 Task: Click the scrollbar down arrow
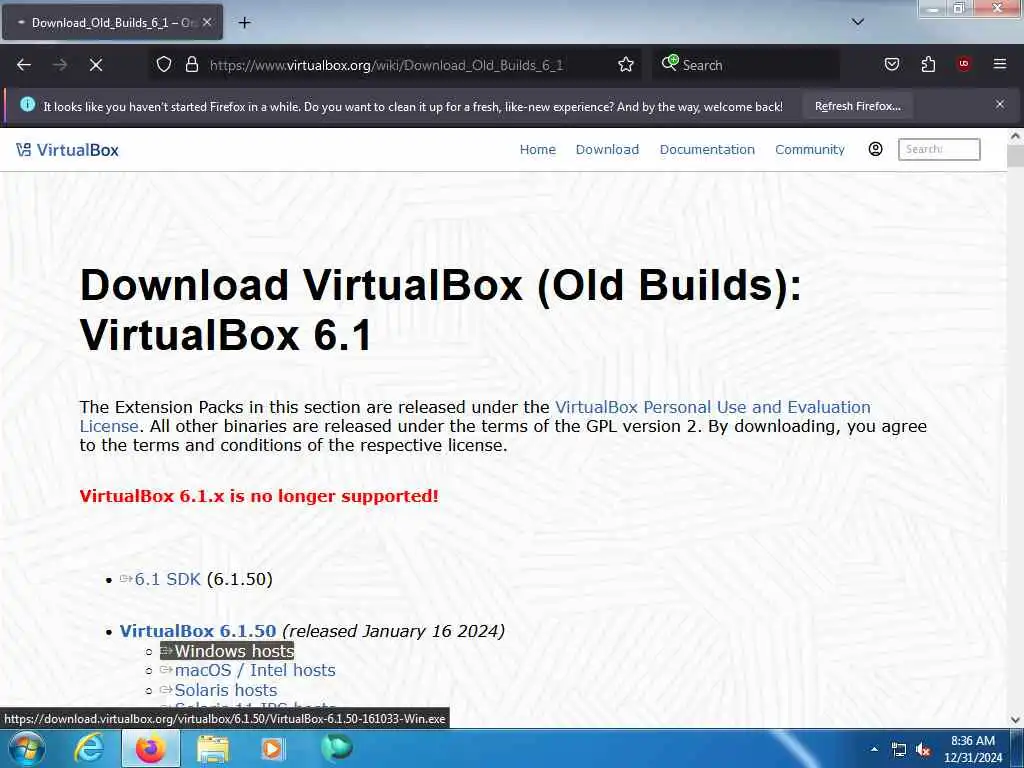pos(1015,720)
